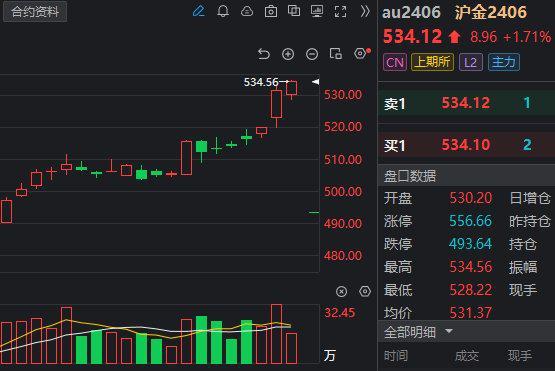Zoom out chart with minus circle
The height and width of the screenshot is (371, 555).
312,54
